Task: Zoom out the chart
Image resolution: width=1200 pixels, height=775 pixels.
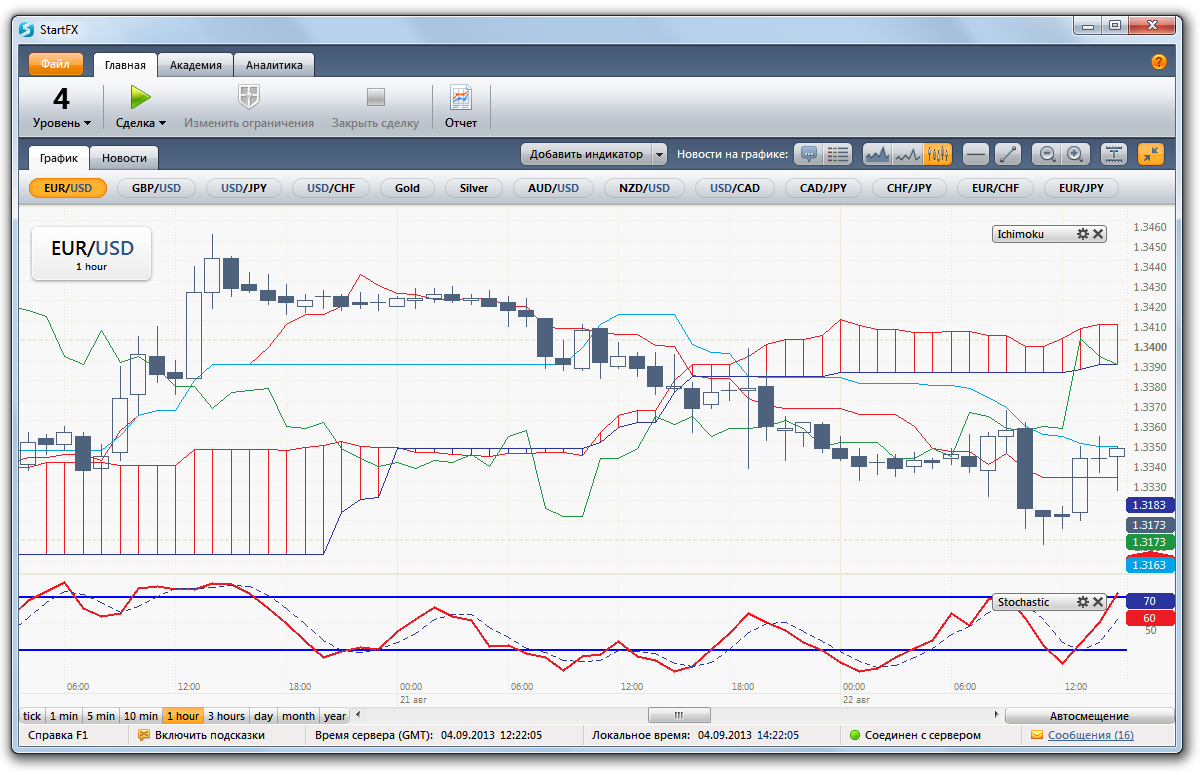Action: (1047, 155)
